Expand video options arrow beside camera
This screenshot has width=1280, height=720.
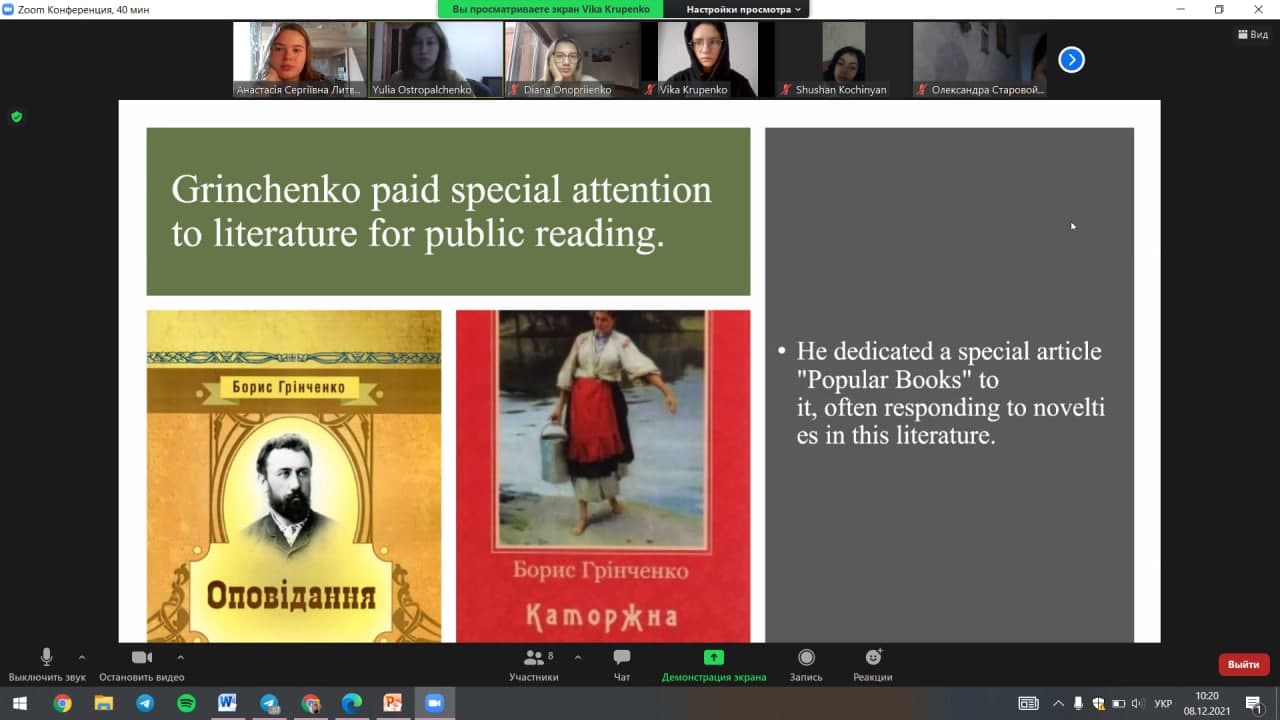(x=180, y=657)
